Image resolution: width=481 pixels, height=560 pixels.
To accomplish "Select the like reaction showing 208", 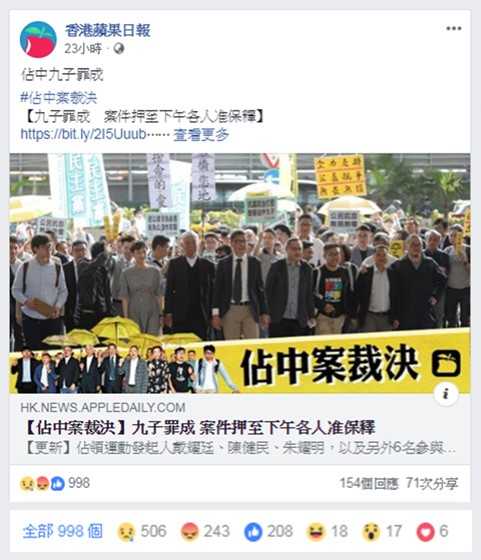I will (269, 531).
